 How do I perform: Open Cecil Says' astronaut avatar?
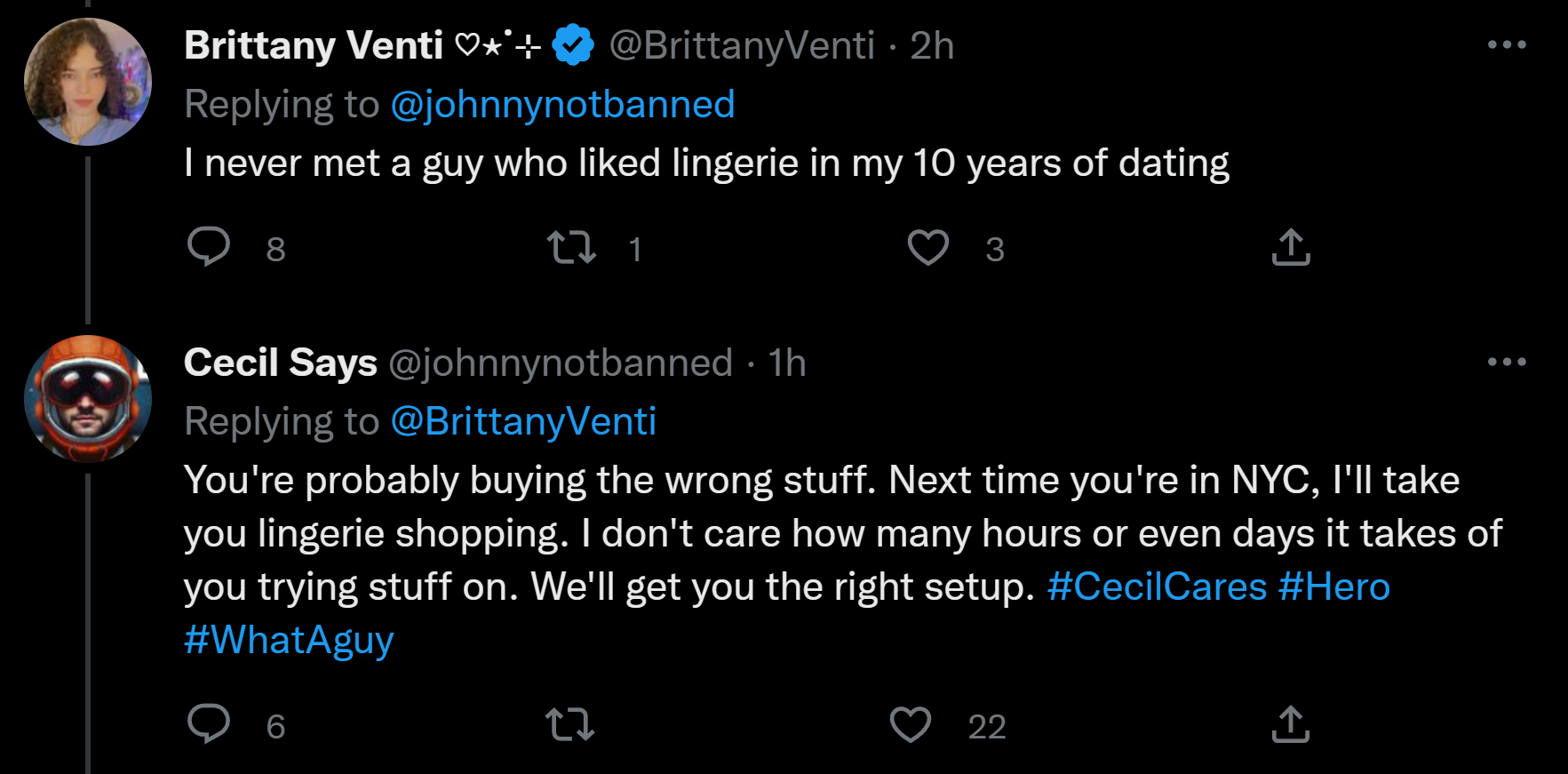click(x=88, y=399)
